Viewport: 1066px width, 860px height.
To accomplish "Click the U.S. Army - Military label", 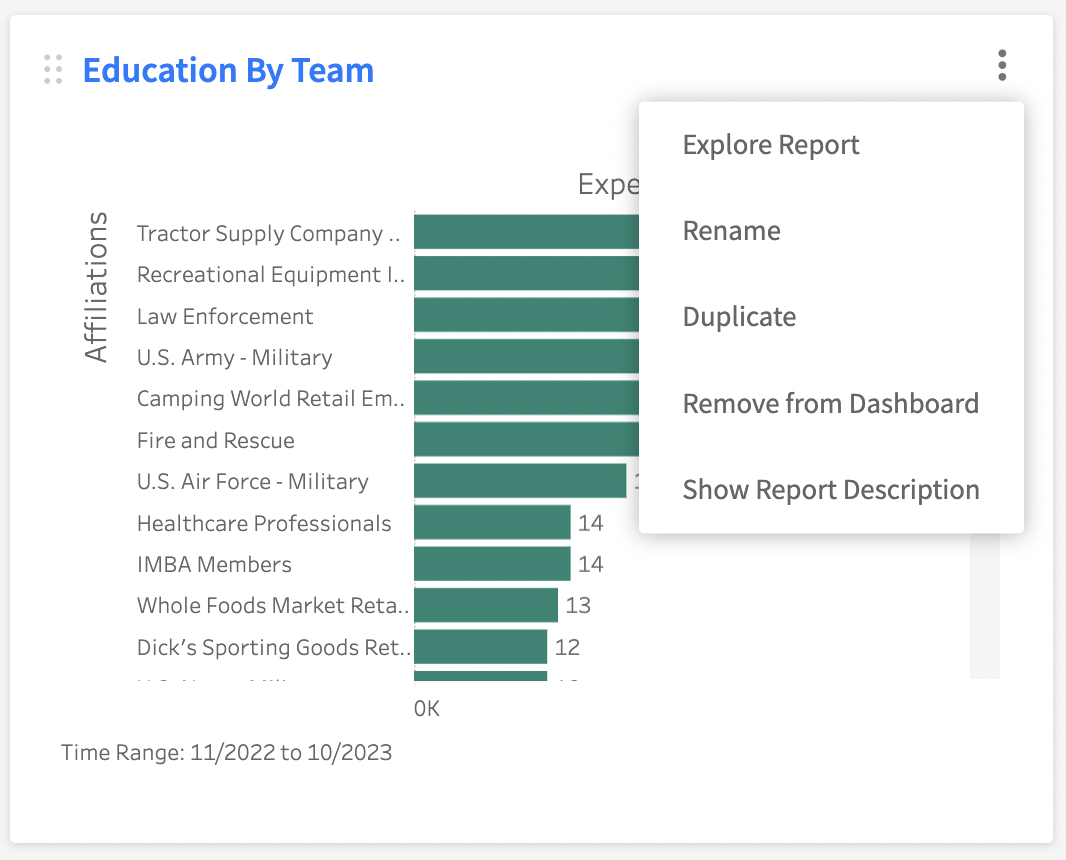I will (x=235, y=358).
